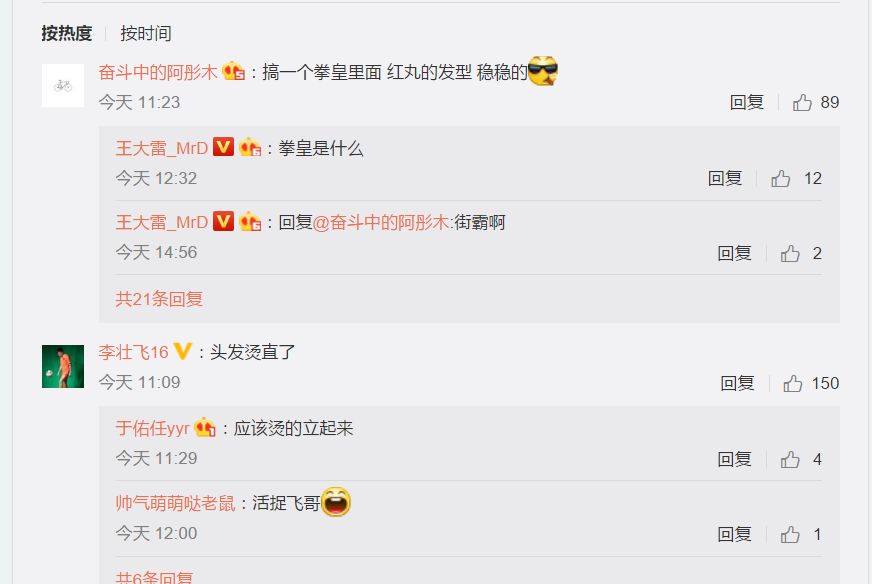Like 李壮飞16's comment with 150 likes

point(792,383)
